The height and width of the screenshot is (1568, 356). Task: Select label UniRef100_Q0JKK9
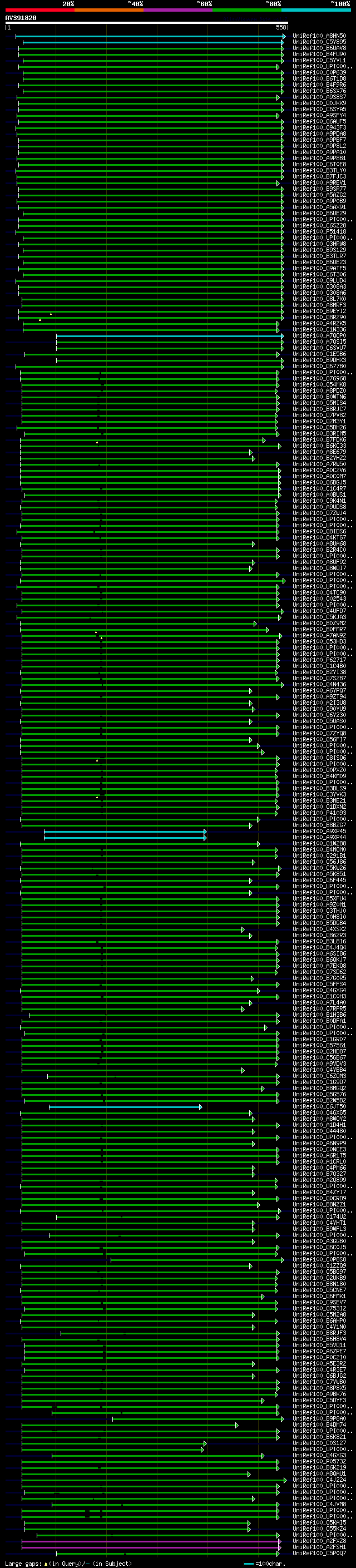[319, 103]
